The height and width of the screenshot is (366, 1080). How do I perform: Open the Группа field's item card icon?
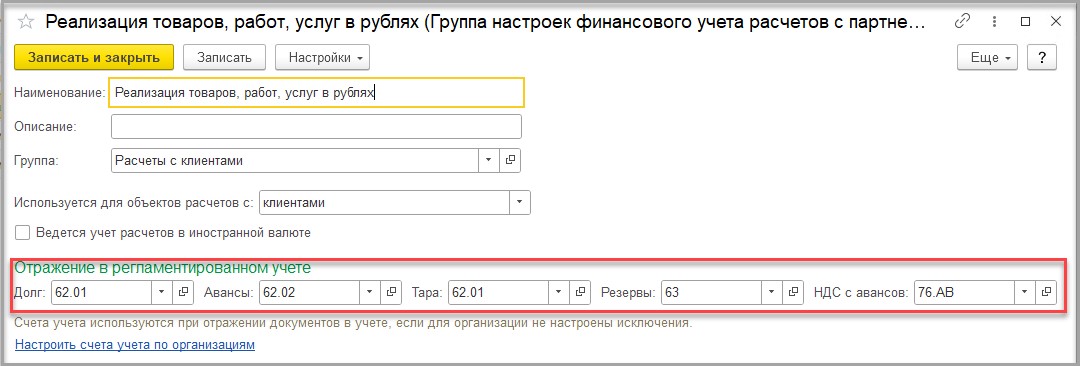click(x=510, y=160)
